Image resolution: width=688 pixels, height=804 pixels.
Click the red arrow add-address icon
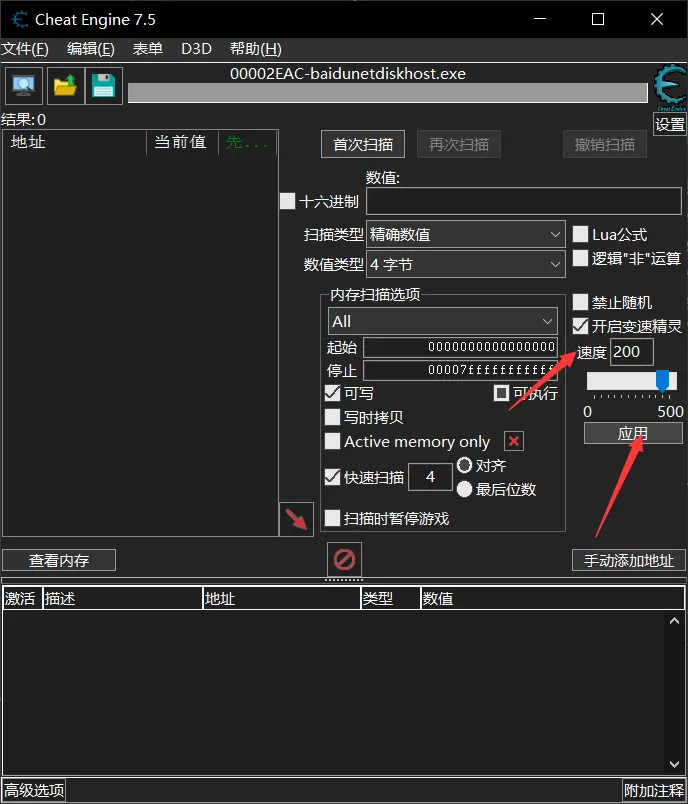(x=296, y=519)
